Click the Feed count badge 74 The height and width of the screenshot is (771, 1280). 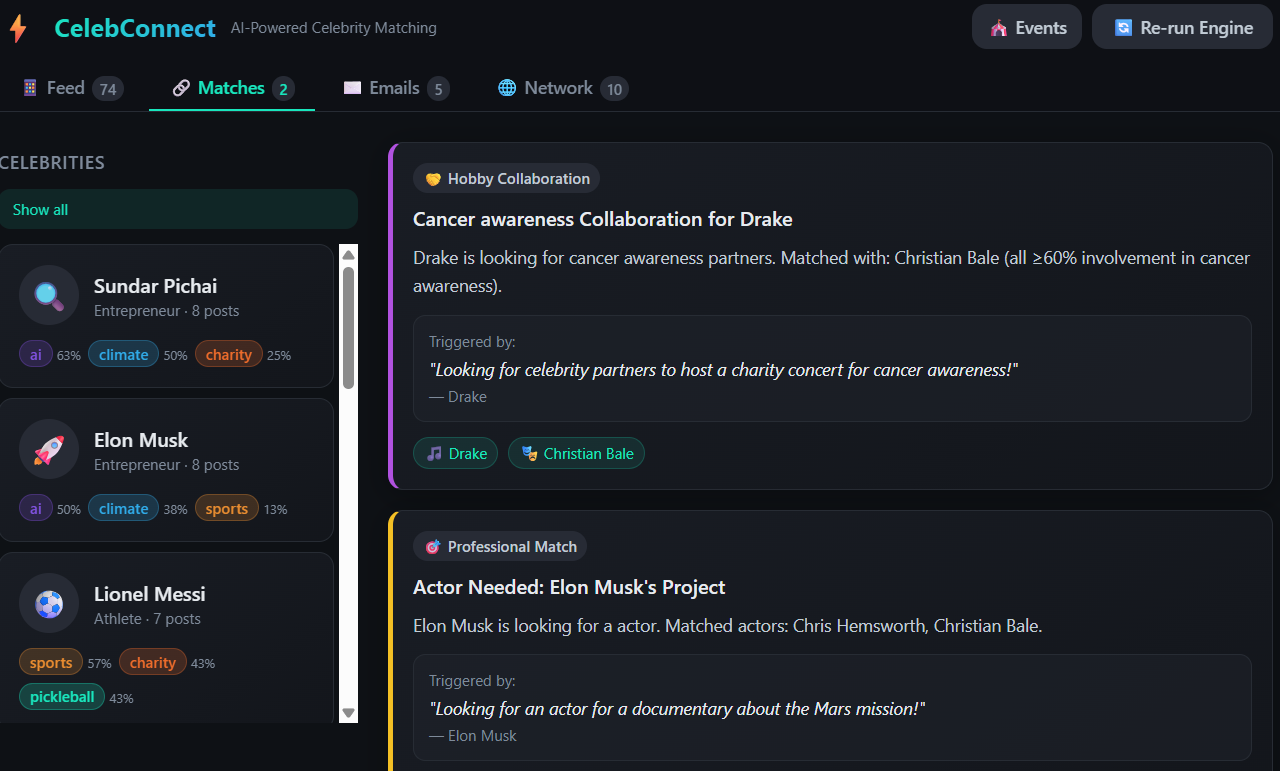tap(108, 89)
